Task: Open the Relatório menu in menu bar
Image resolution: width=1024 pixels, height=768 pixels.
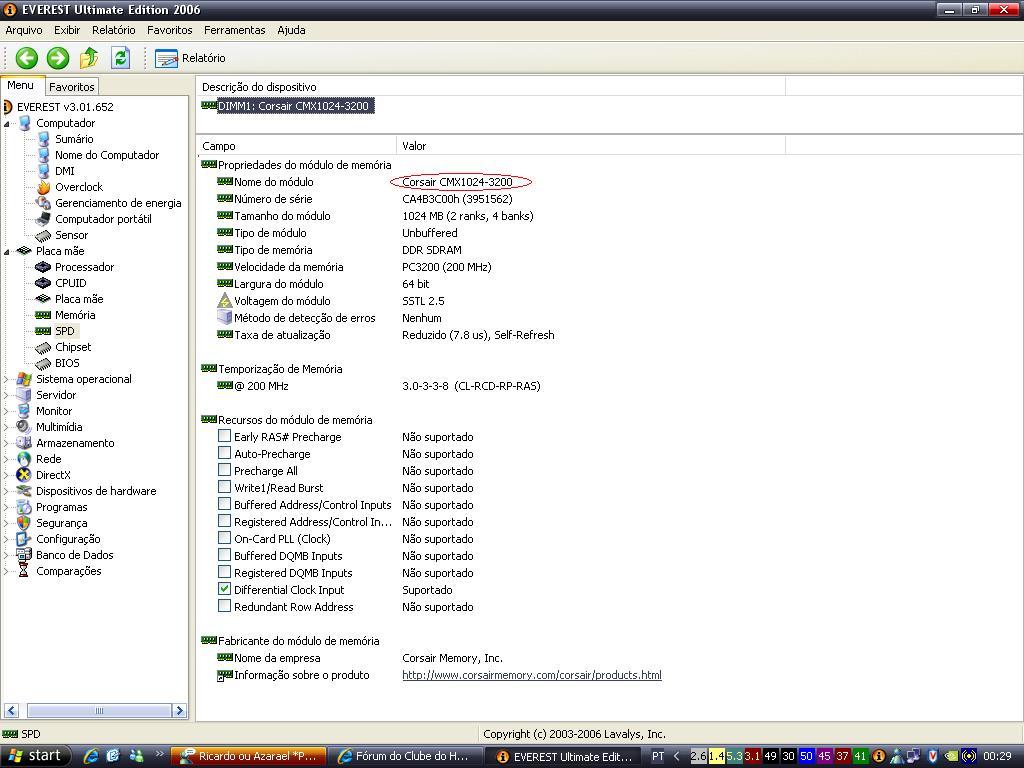Action: click(x=114, y=30)
